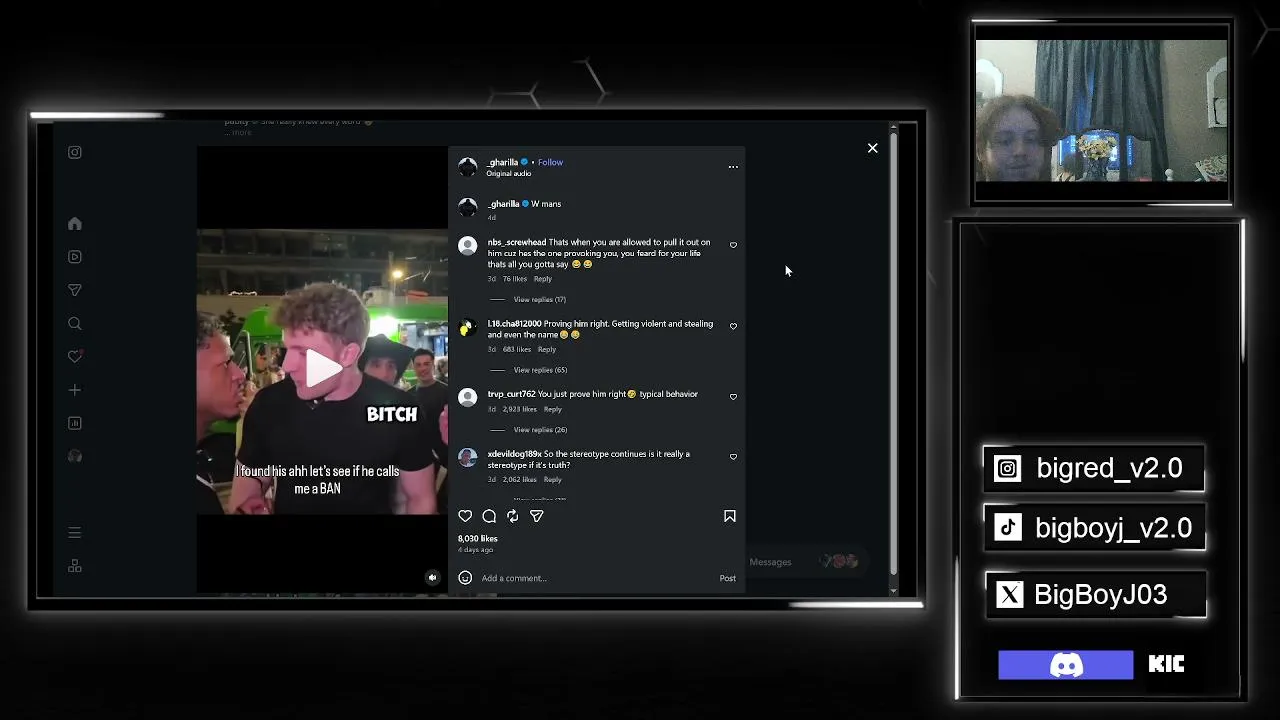The height and width of the screenshot is (720, 1280).
Task: Expand View replies (17)
Action: 540,300
